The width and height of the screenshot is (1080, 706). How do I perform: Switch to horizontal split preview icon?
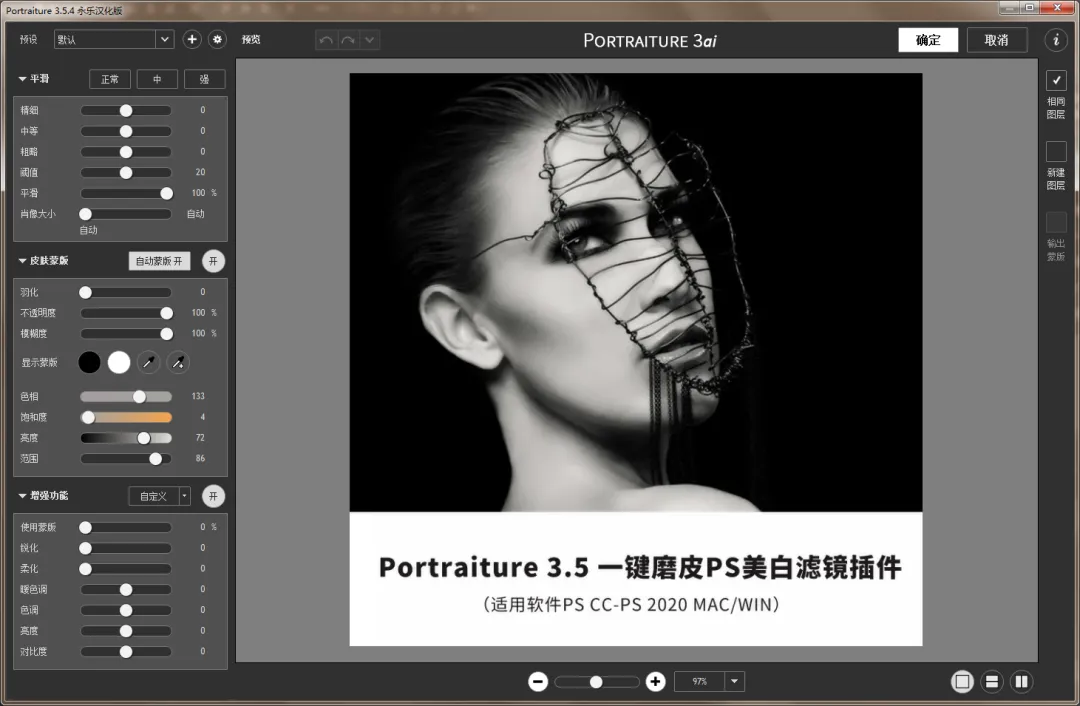pos(992,682)
